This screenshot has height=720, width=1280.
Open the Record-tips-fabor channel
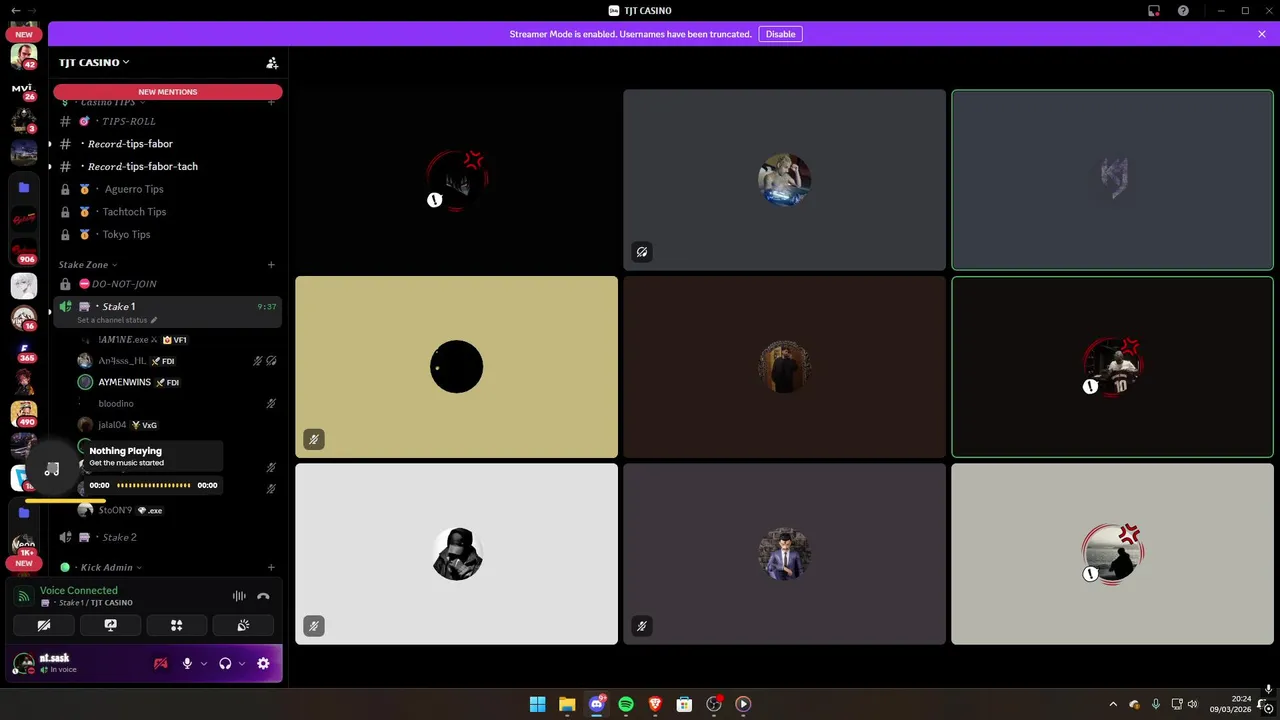pos(167,144)
